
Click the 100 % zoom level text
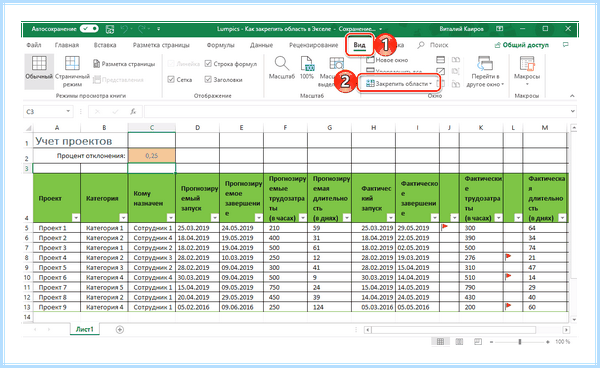click(562, 342)
